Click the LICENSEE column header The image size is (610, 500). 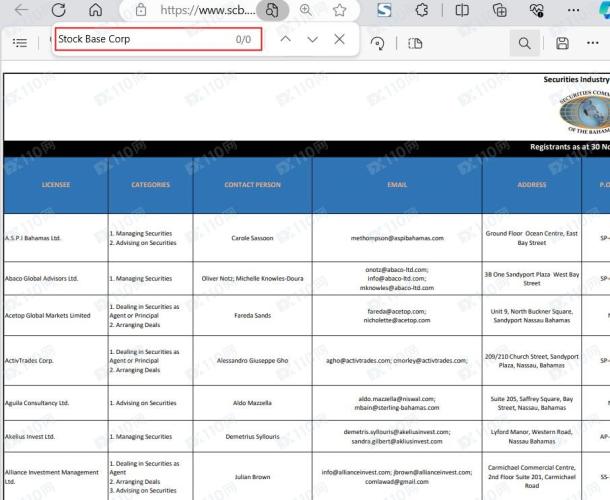[x=56, y=185]
